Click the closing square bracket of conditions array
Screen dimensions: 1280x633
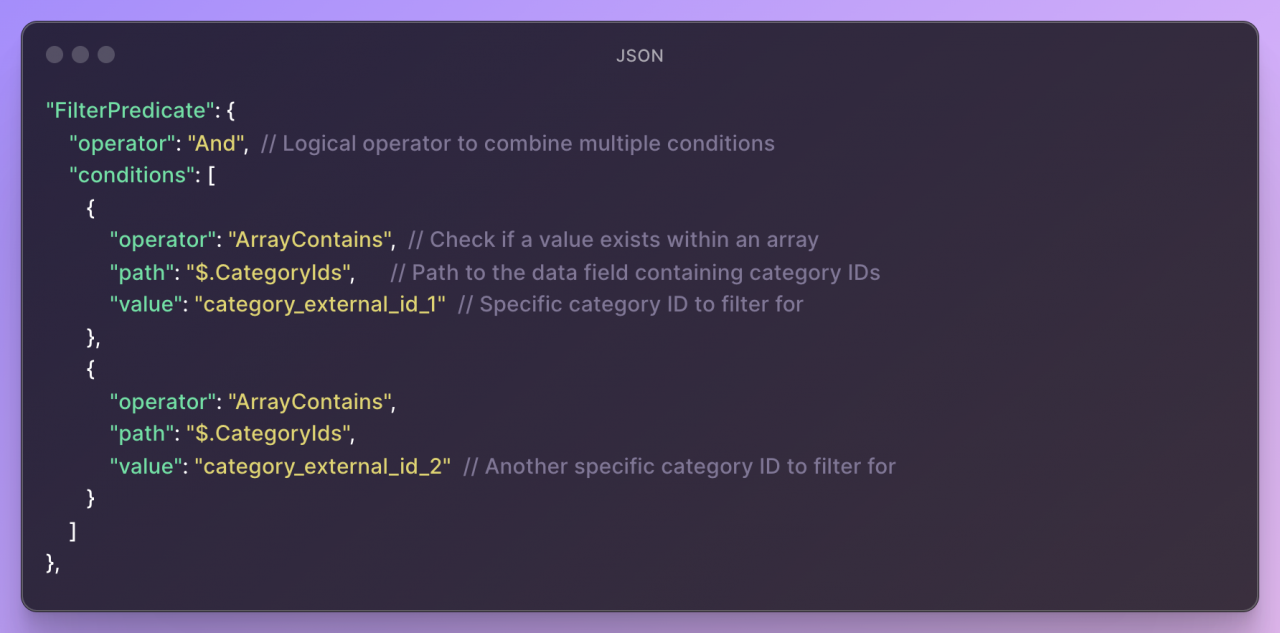pyautogui.click(x=72, y=531)
